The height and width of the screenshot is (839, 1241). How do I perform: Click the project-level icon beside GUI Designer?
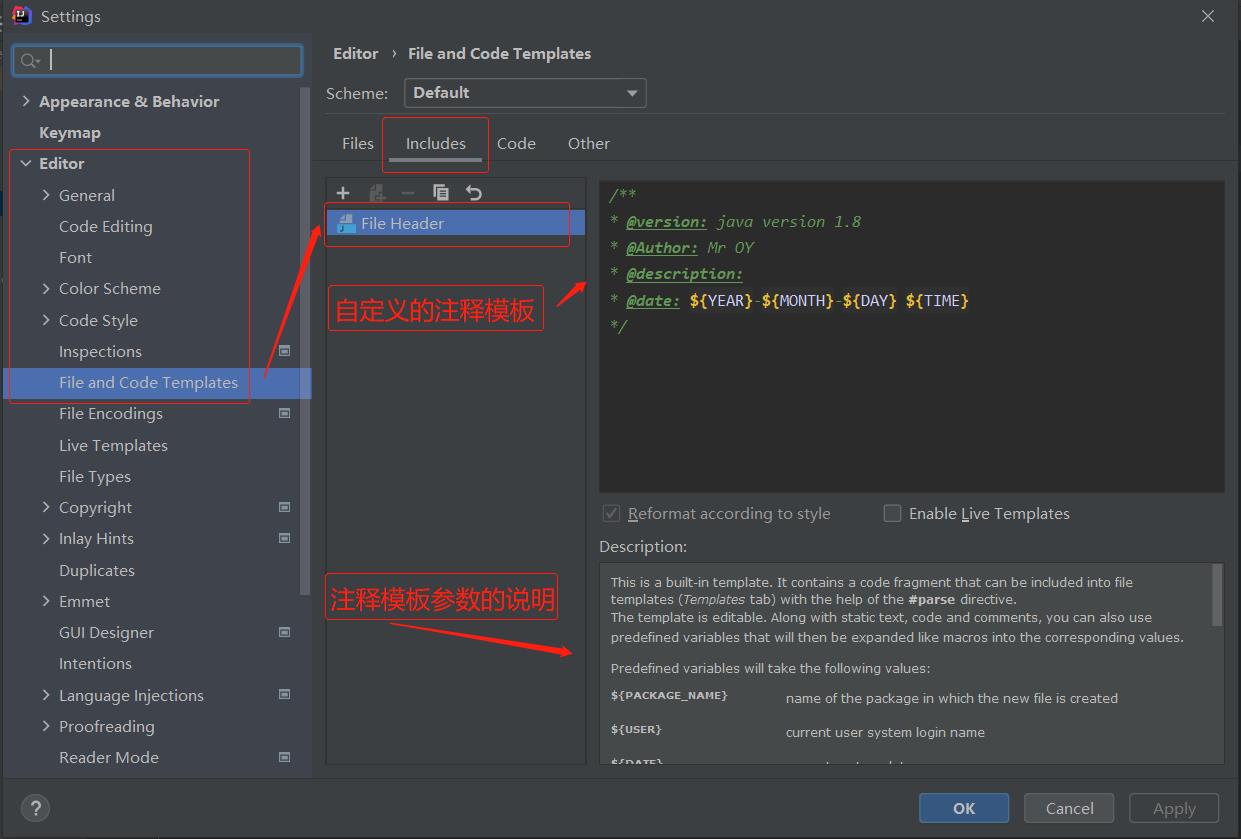[284, 632]
